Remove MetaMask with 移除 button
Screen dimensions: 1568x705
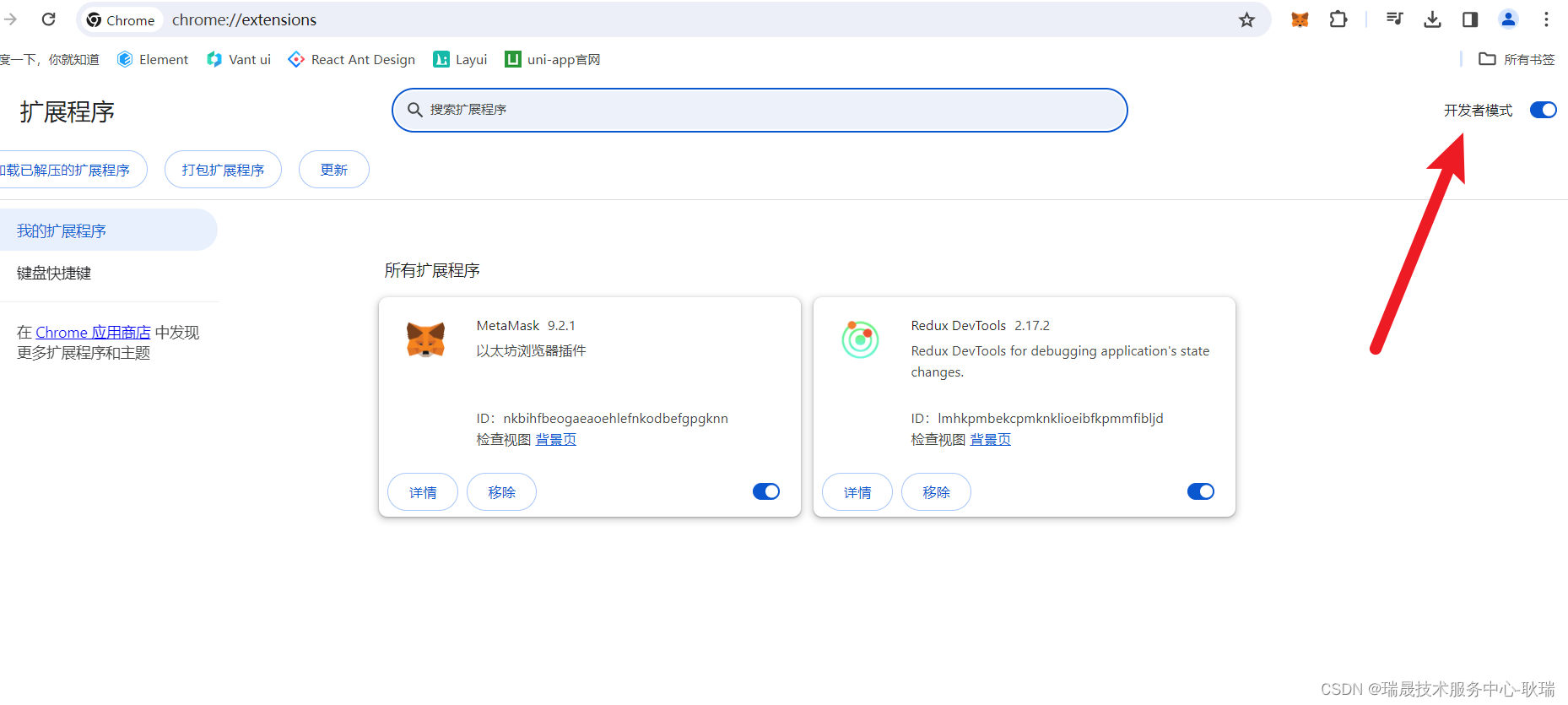click(501, 492)
